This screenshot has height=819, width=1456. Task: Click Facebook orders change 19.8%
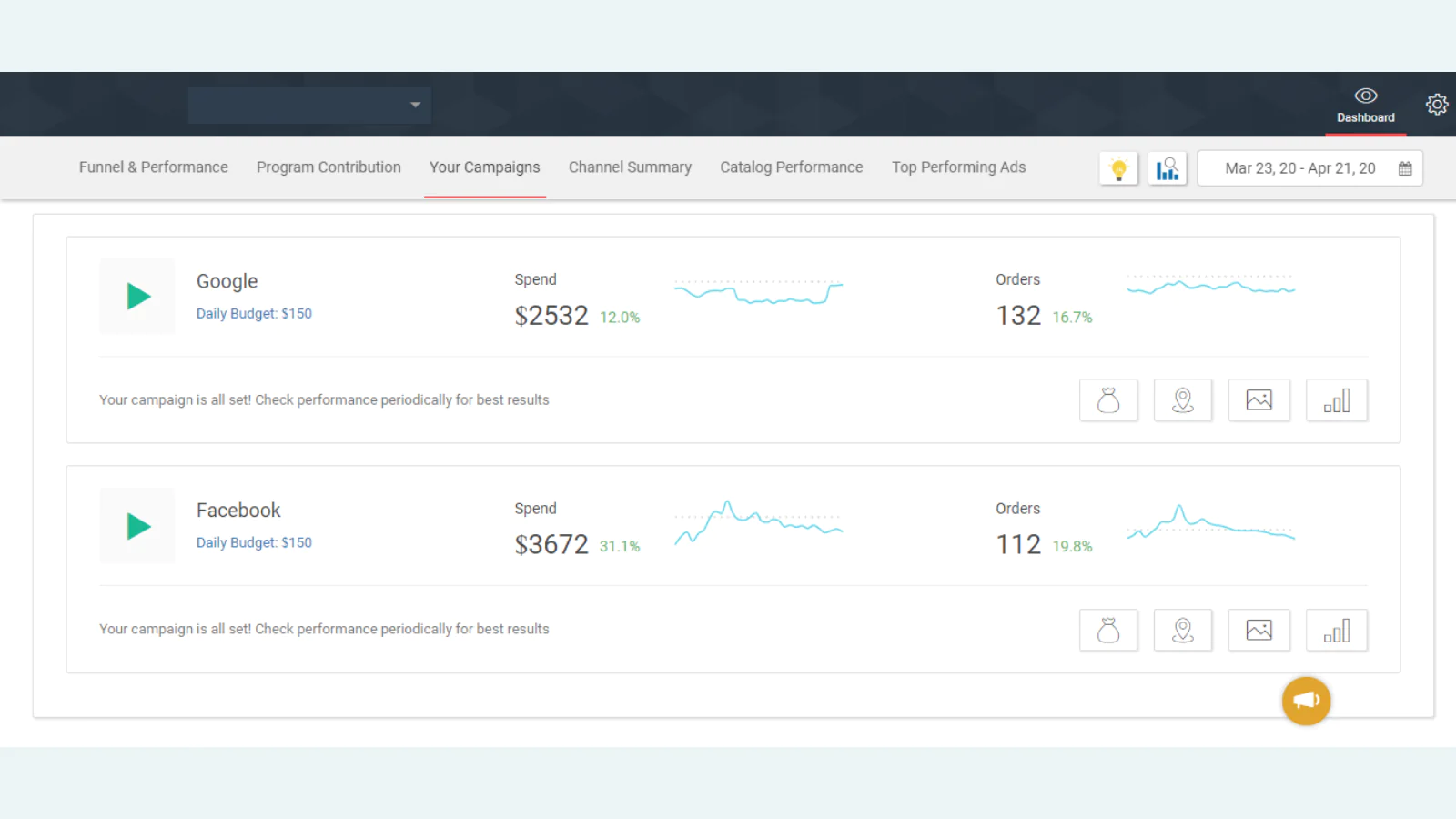[x=1072, y=547]
